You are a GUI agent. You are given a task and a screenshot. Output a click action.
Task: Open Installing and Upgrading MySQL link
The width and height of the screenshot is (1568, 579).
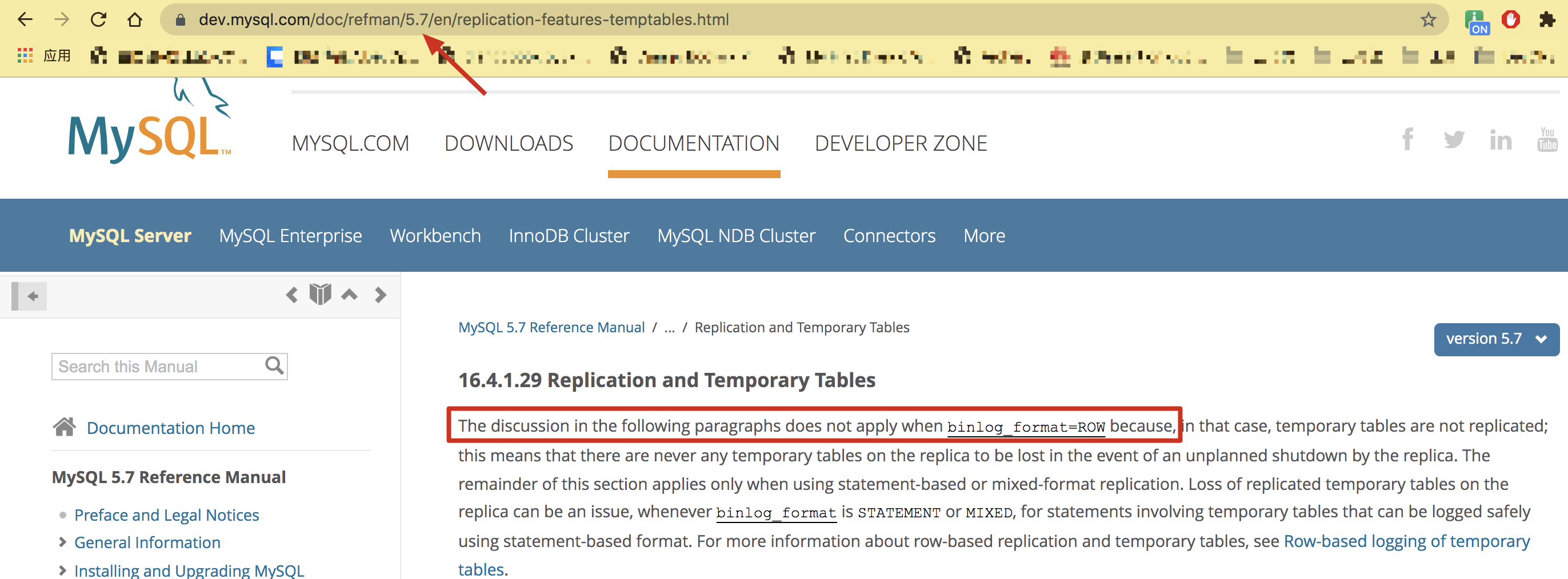tap(189, 570)
